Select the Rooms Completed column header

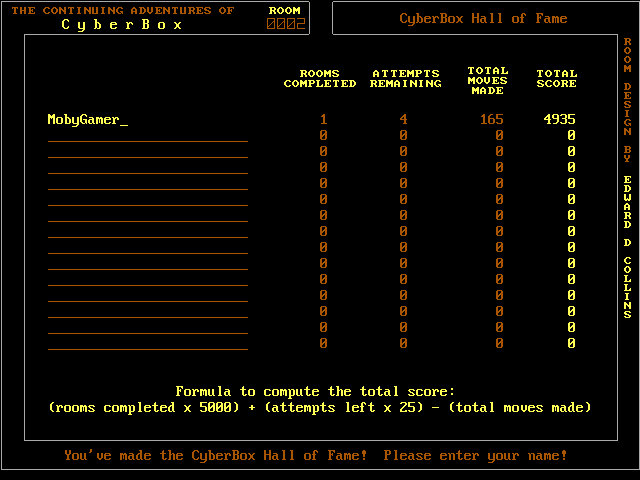coord(320,79)
